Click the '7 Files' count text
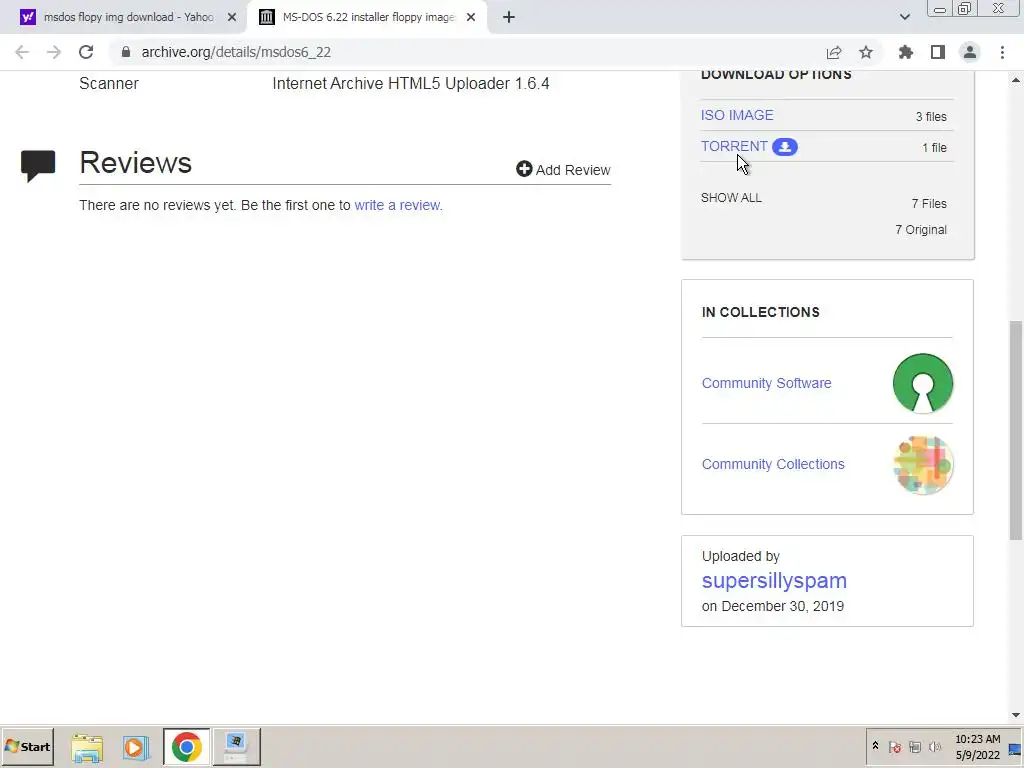The image size is (1024, 768). click(x=929, y=204)
